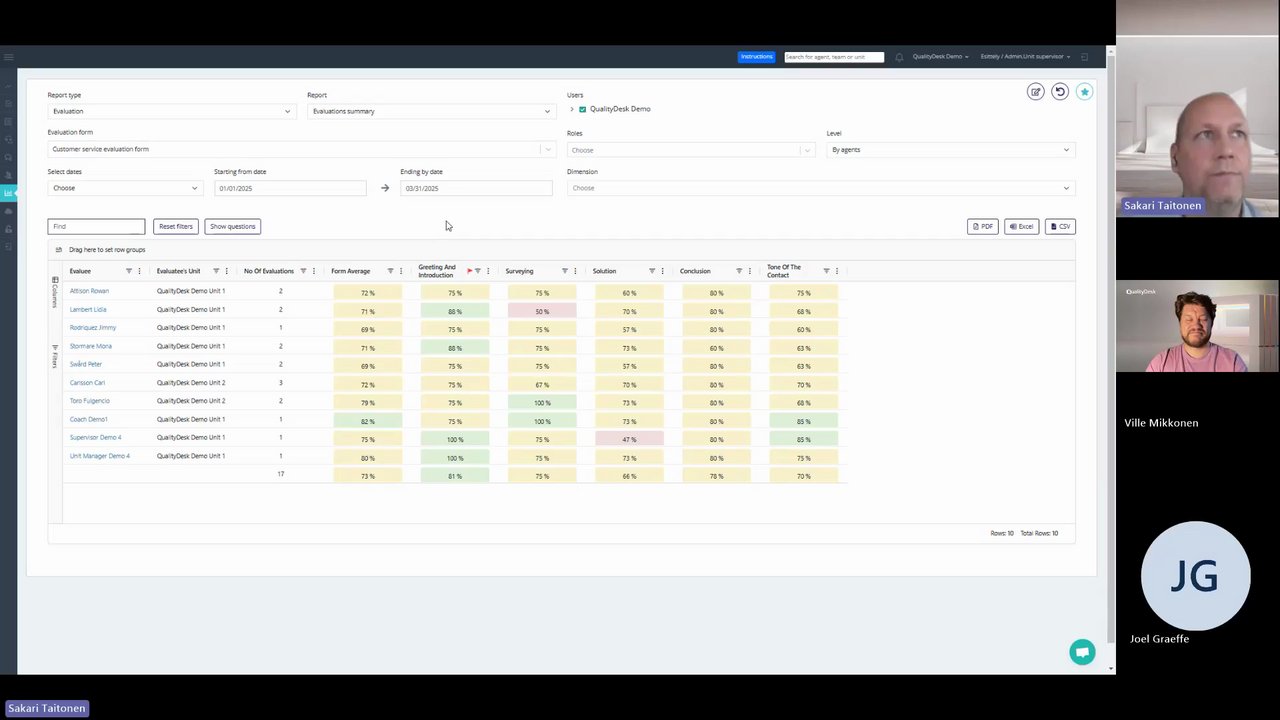Open evaluee Unit Manager Demo 4 link
Viewport: 1280px width, 720px height.
[100, 456]
